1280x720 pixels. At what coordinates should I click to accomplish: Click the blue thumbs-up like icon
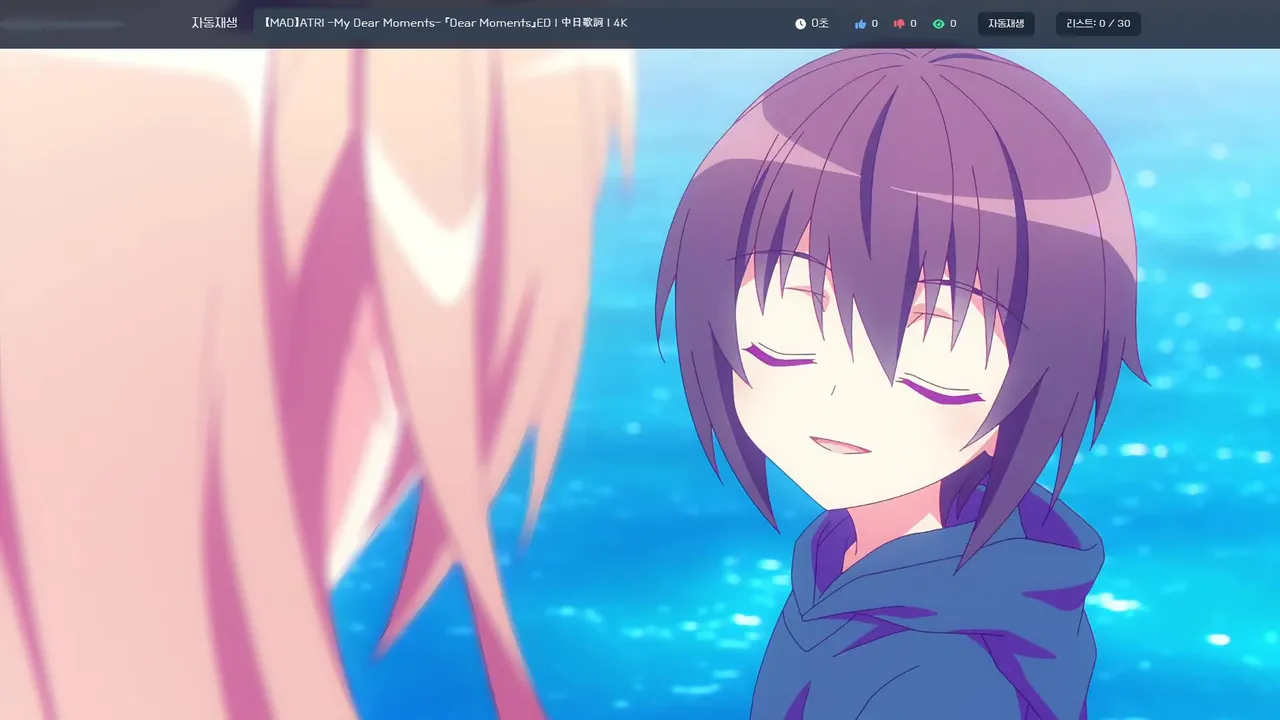click(860, 24)
